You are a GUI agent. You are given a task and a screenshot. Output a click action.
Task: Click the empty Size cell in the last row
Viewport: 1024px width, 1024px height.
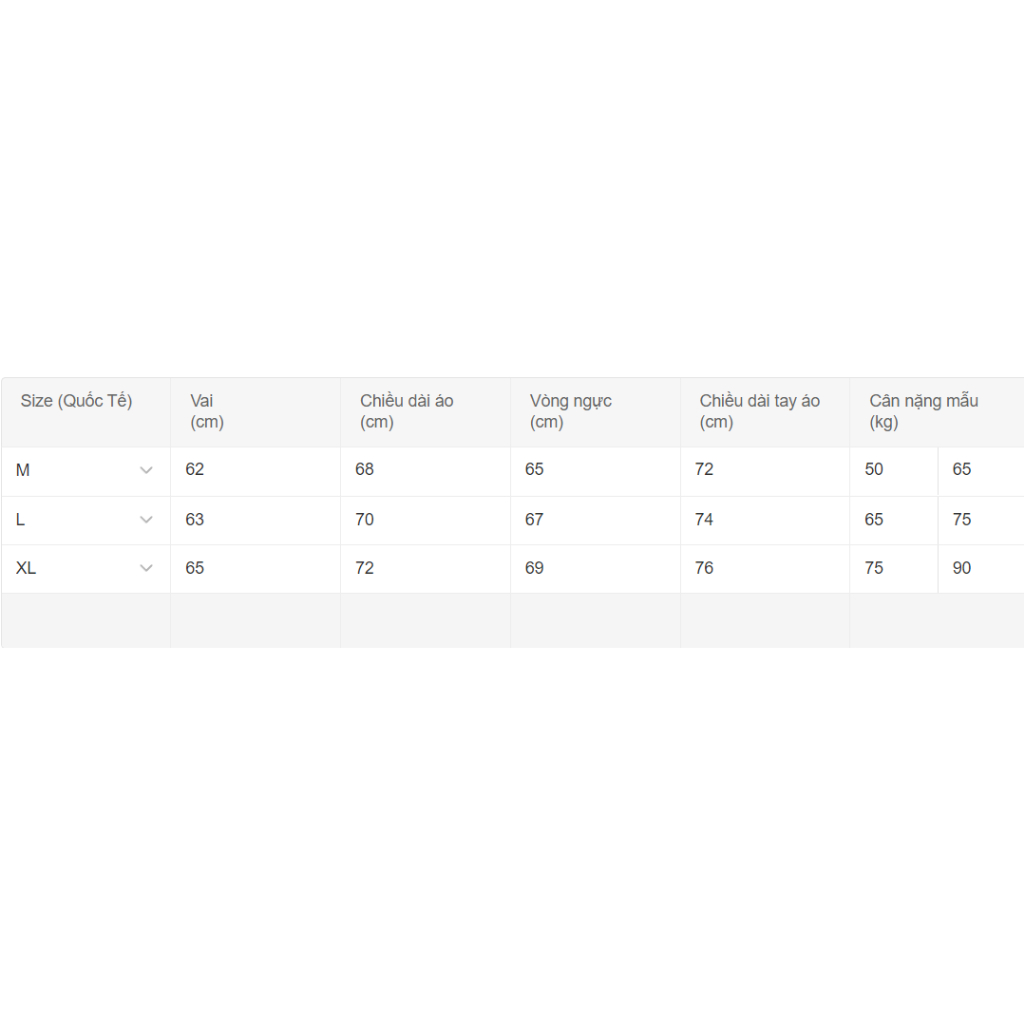86,620
